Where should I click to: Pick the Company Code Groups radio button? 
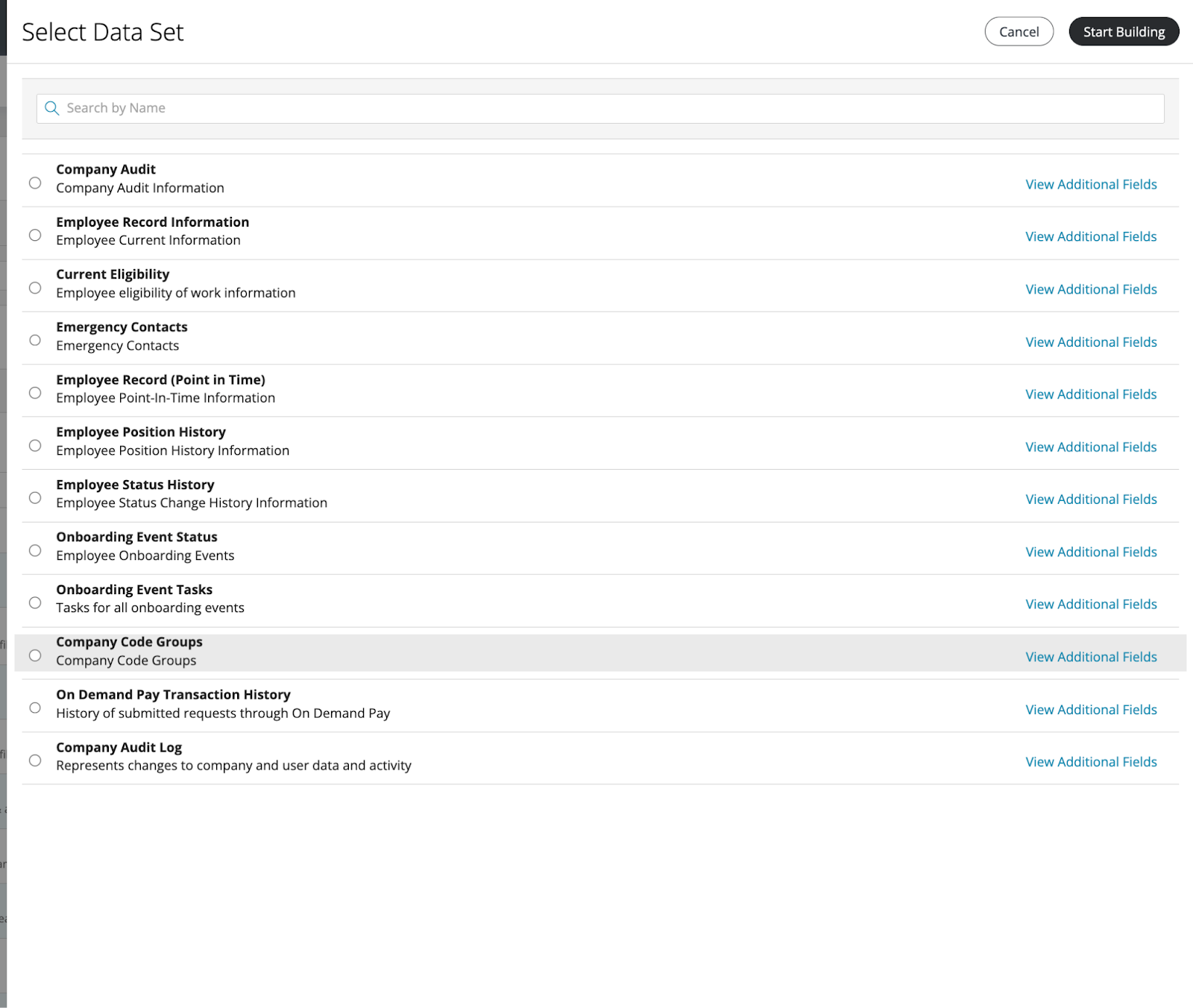[35, 655]
